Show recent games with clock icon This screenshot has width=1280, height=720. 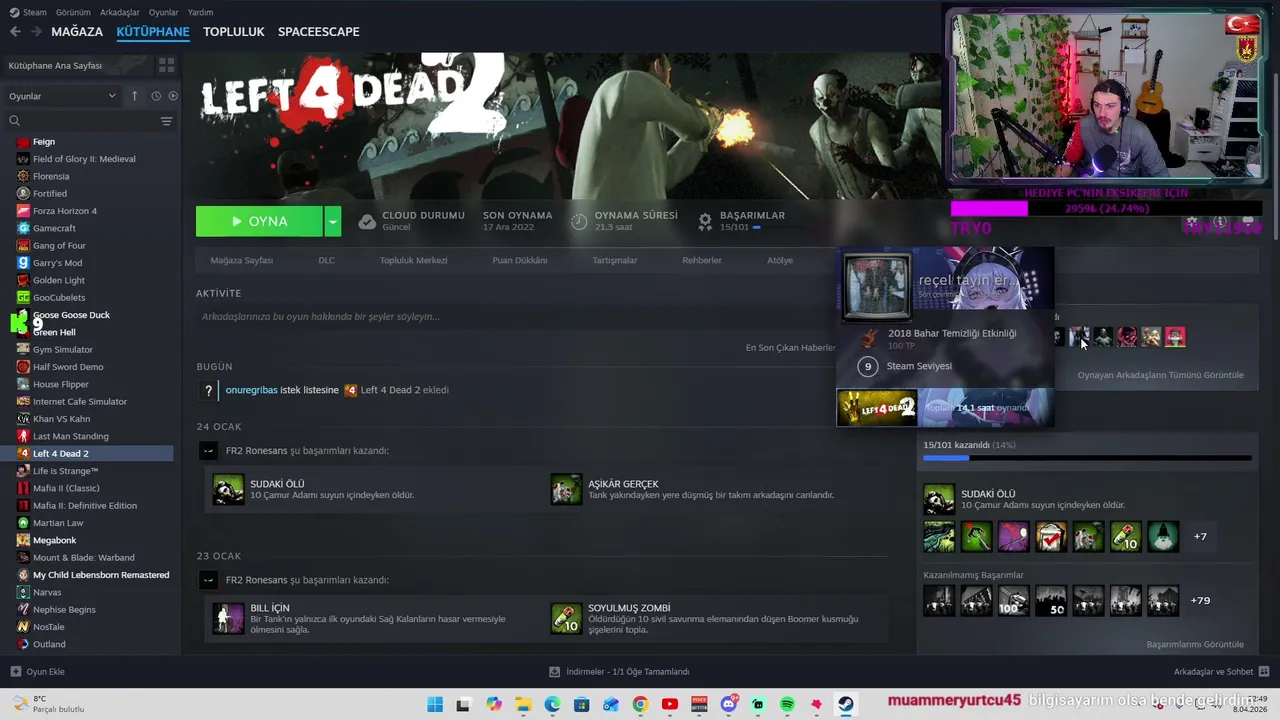156,96
